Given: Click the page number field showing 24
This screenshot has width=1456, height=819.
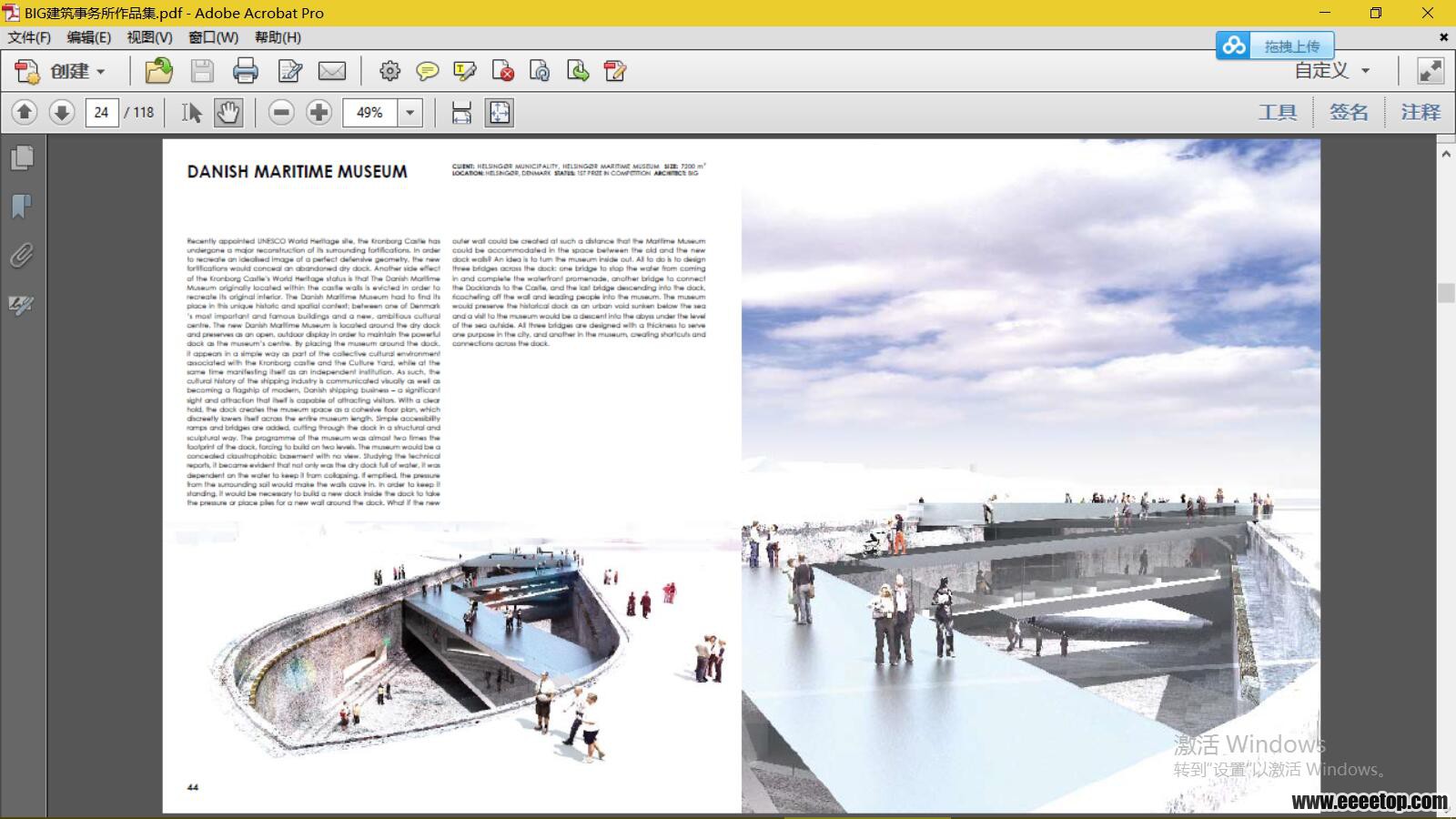Looking at the screenshot, I should [x=102, y=112].
